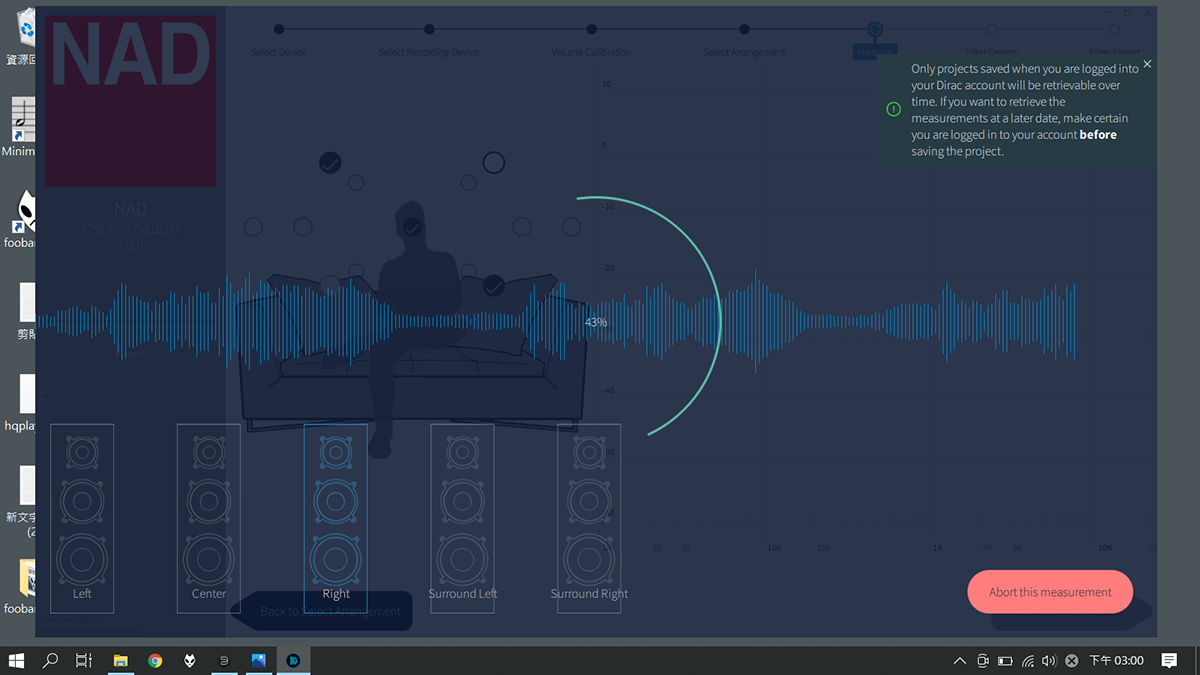Open Windows taskbar search
The image size is (1200, 675).
[x=51, y=660]
